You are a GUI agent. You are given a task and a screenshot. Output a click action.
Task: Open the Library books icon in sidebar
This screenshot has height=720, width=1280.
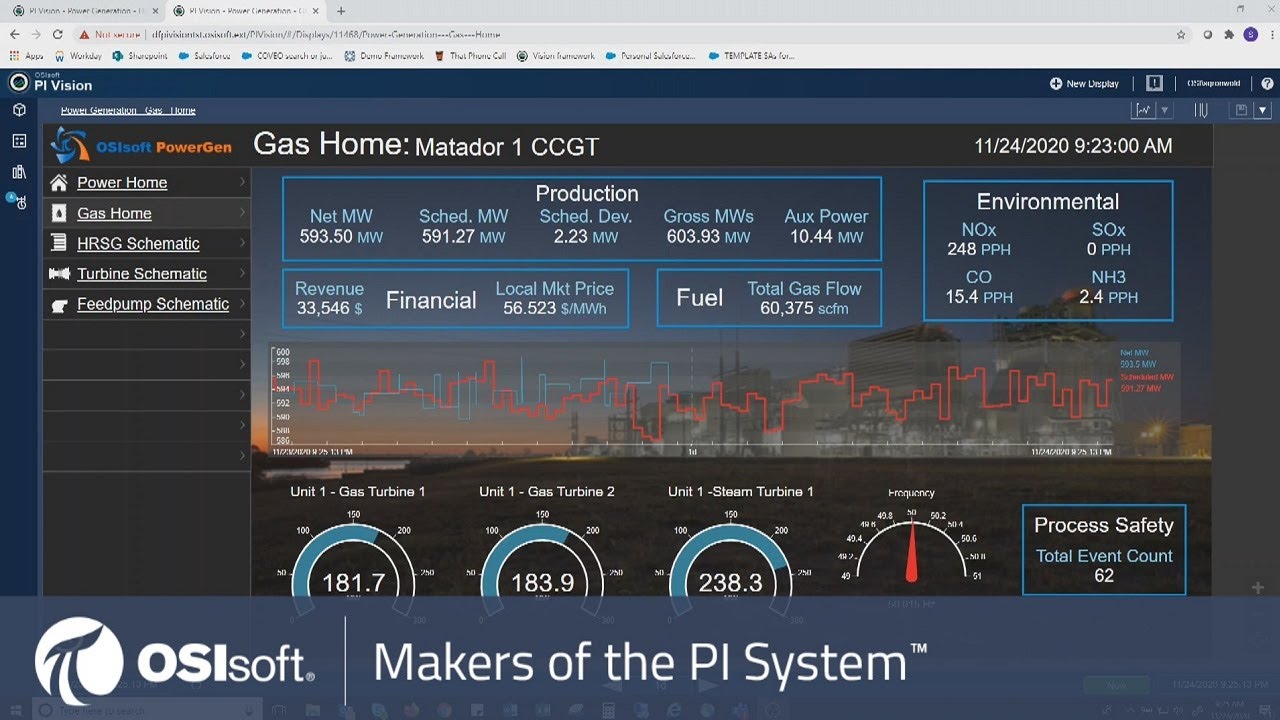tap(19, 172)
